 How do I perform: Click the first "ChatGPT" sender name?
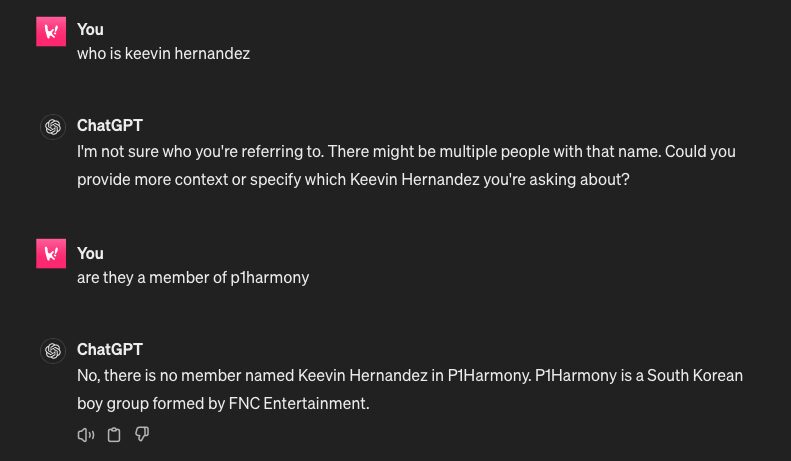(110, 126)
